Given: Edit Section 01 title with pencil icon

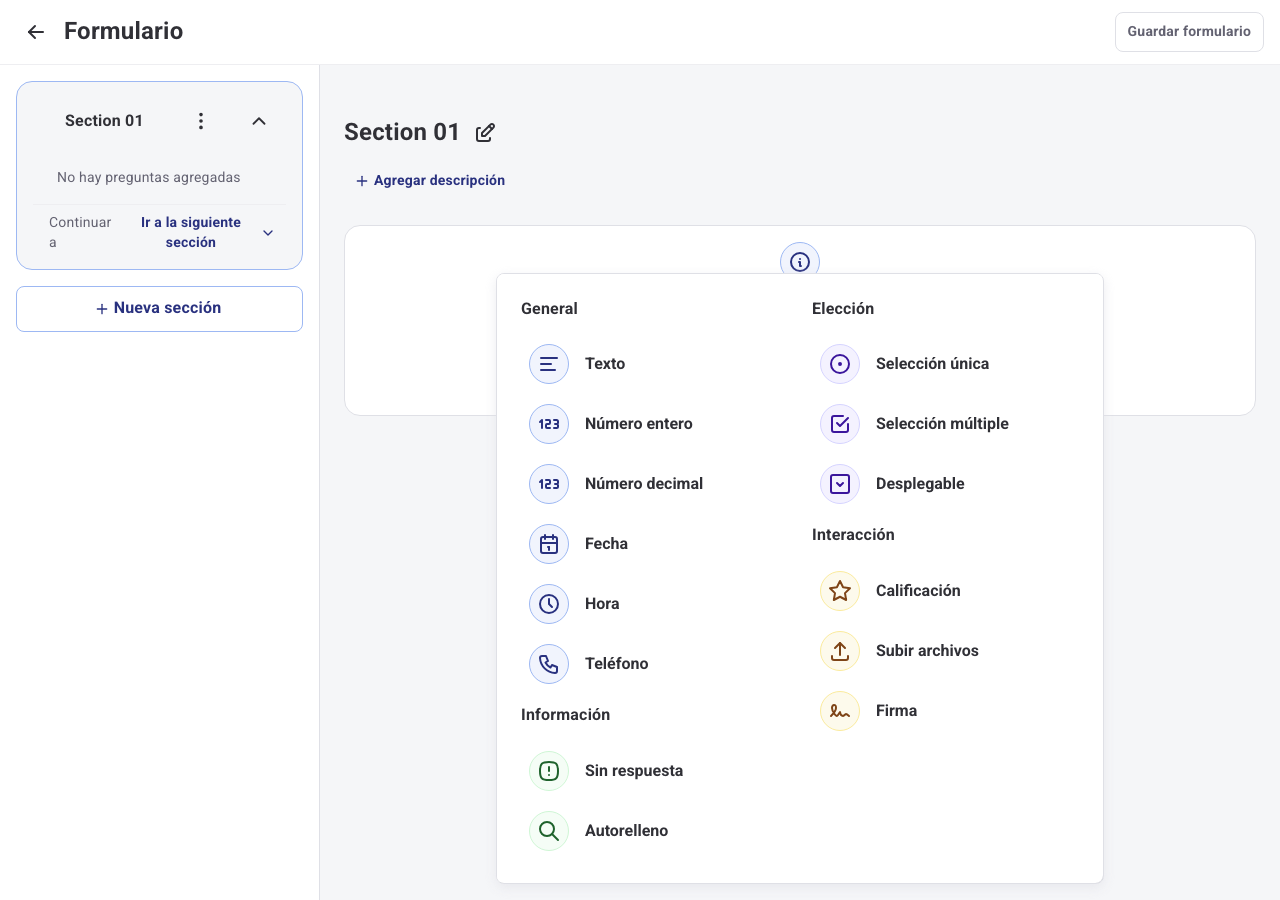Looking at the screenshot, I should pyautogui.click(x=485, y=132).
